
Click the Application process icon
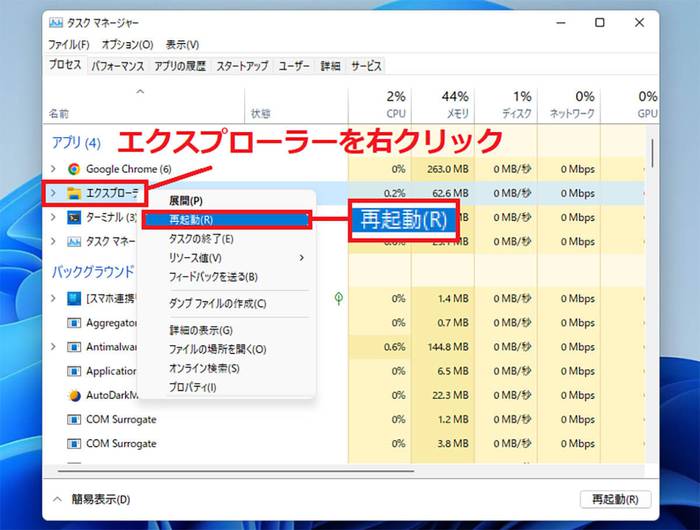click(x=74, y=371)
